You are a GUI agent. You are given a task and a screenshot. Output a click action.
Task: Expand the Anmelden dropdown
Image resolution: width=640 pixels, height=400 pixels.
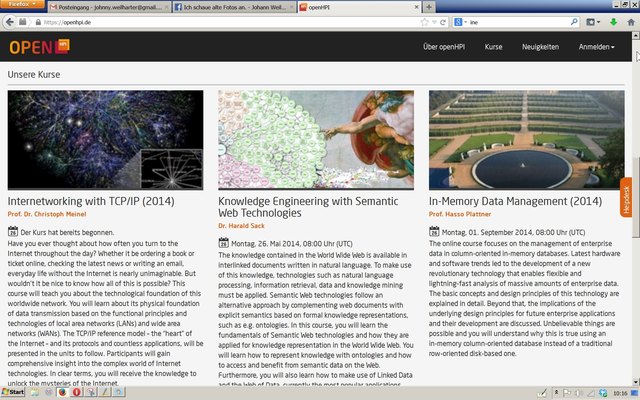[x=596, y=47]
